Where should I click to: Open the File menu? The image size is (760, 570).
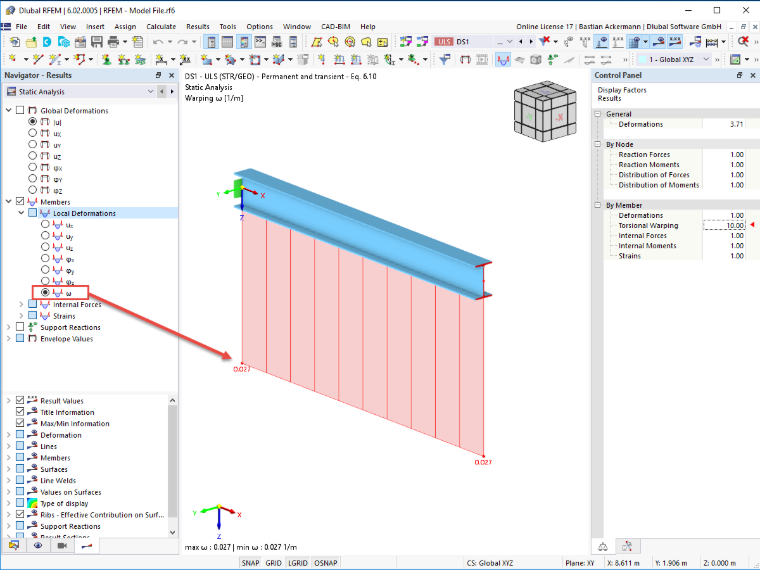tap(21, 27)
